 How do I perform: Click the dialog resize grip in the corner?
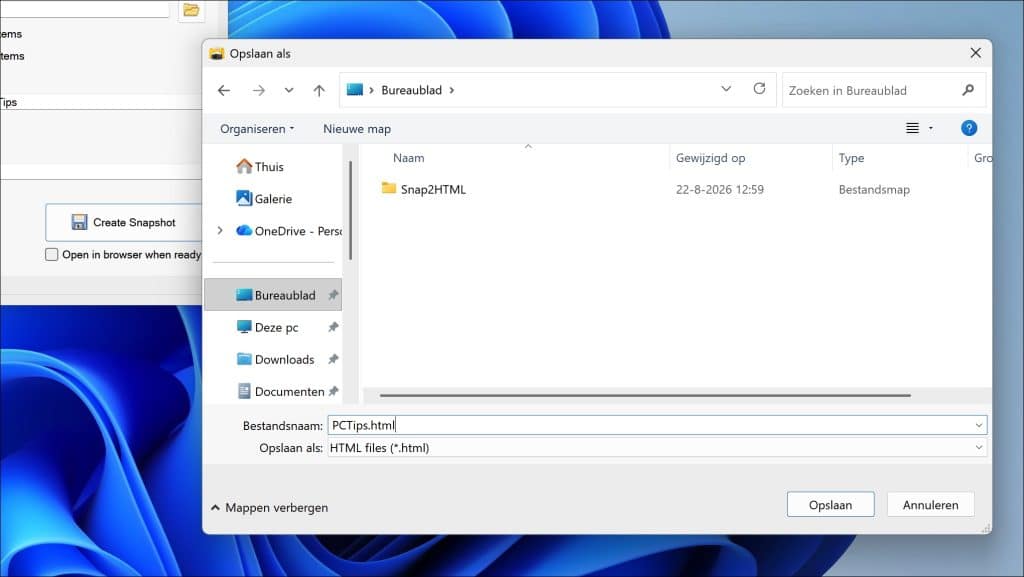(985, 528)
